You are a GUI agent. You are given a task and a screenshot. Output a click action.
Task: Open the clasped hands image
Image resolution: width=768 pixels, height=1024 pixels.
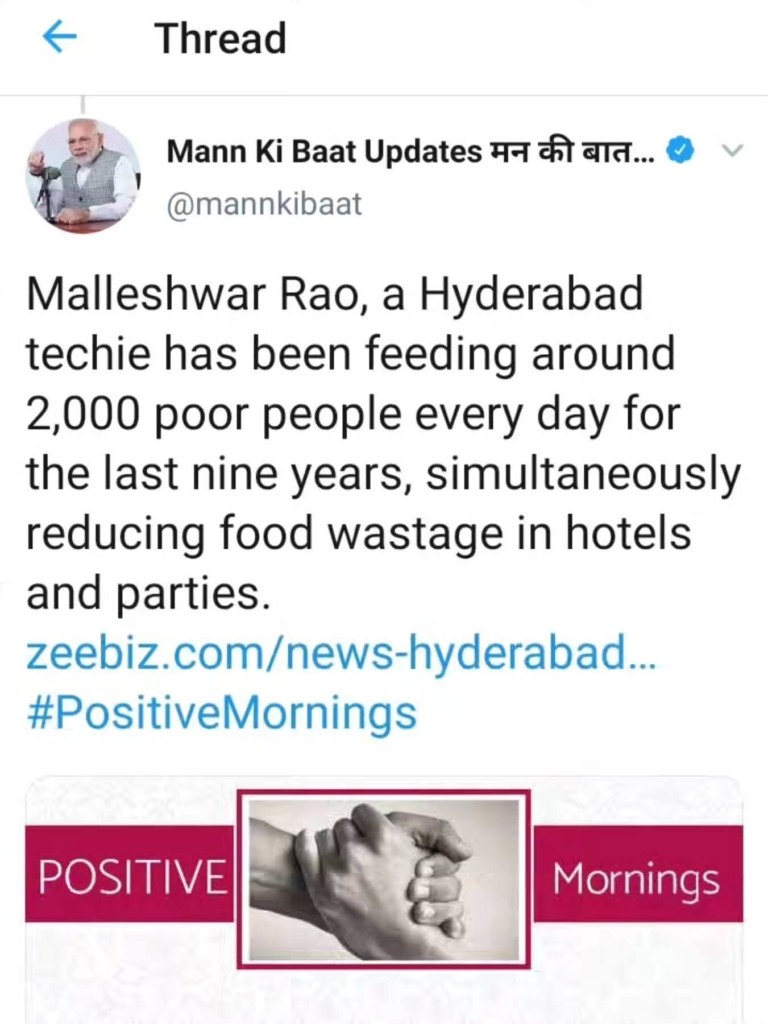tap(383, 879)
